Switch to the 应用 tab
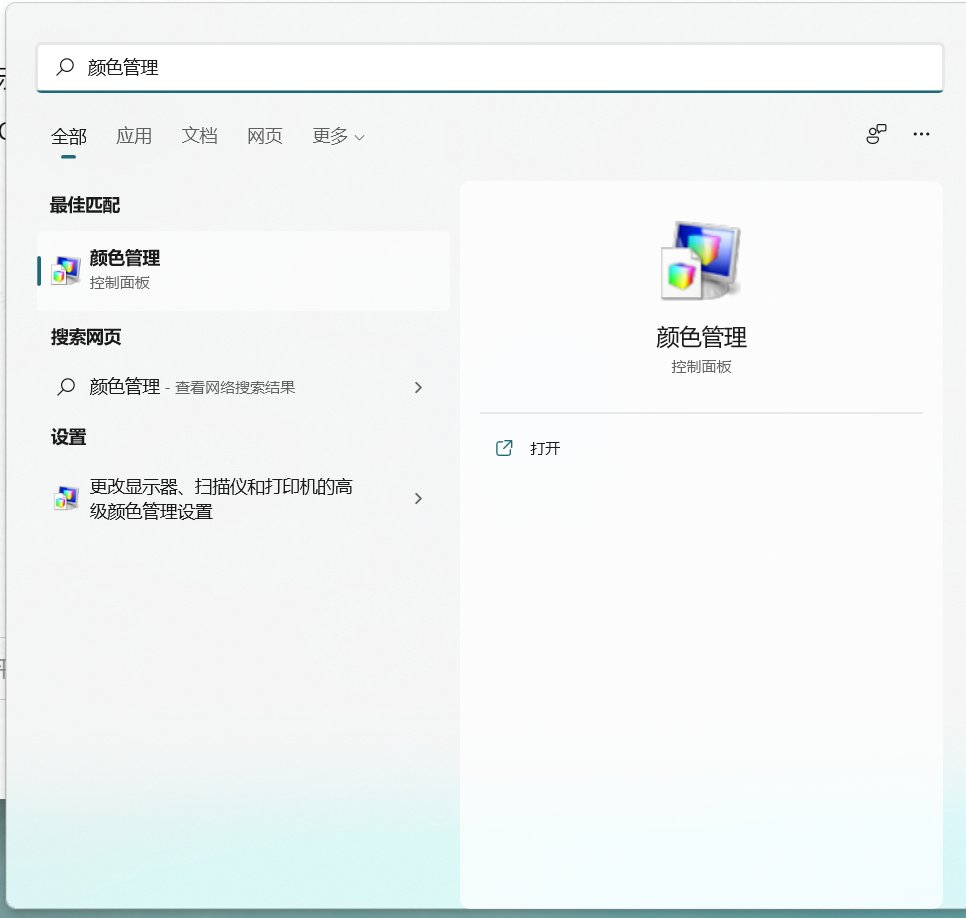This screenshot has height=918, width=966. pyautogui.click(x=134, y=136)
